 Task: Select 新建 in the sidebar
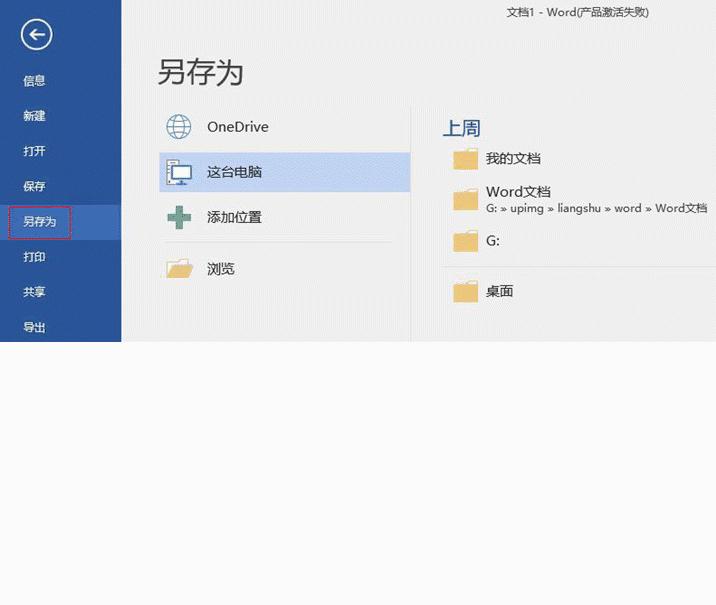pyautogui.click(x=34, y=116)
